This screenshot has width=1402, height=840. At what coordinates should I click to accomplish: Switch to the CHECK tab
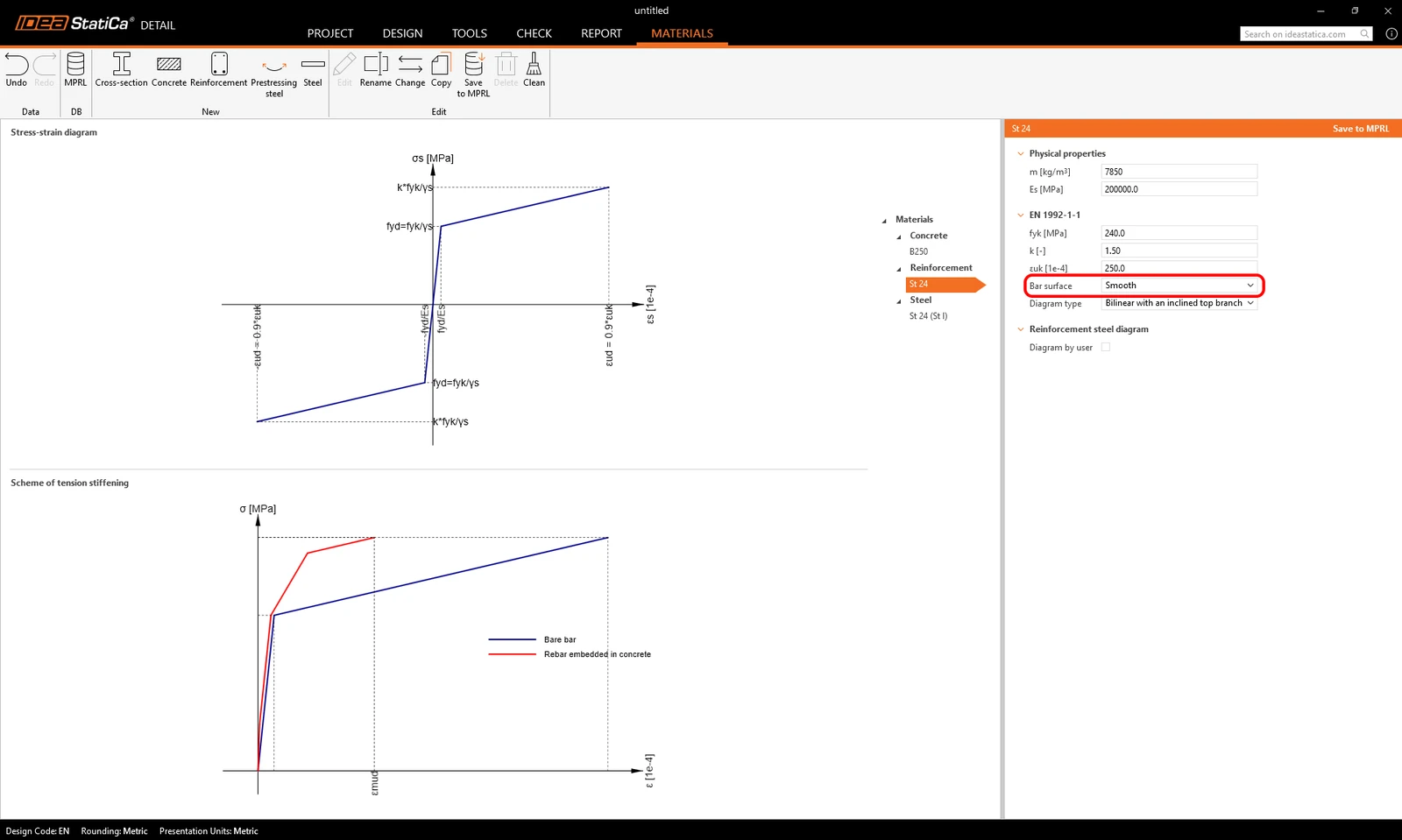(x=534, y=33)
